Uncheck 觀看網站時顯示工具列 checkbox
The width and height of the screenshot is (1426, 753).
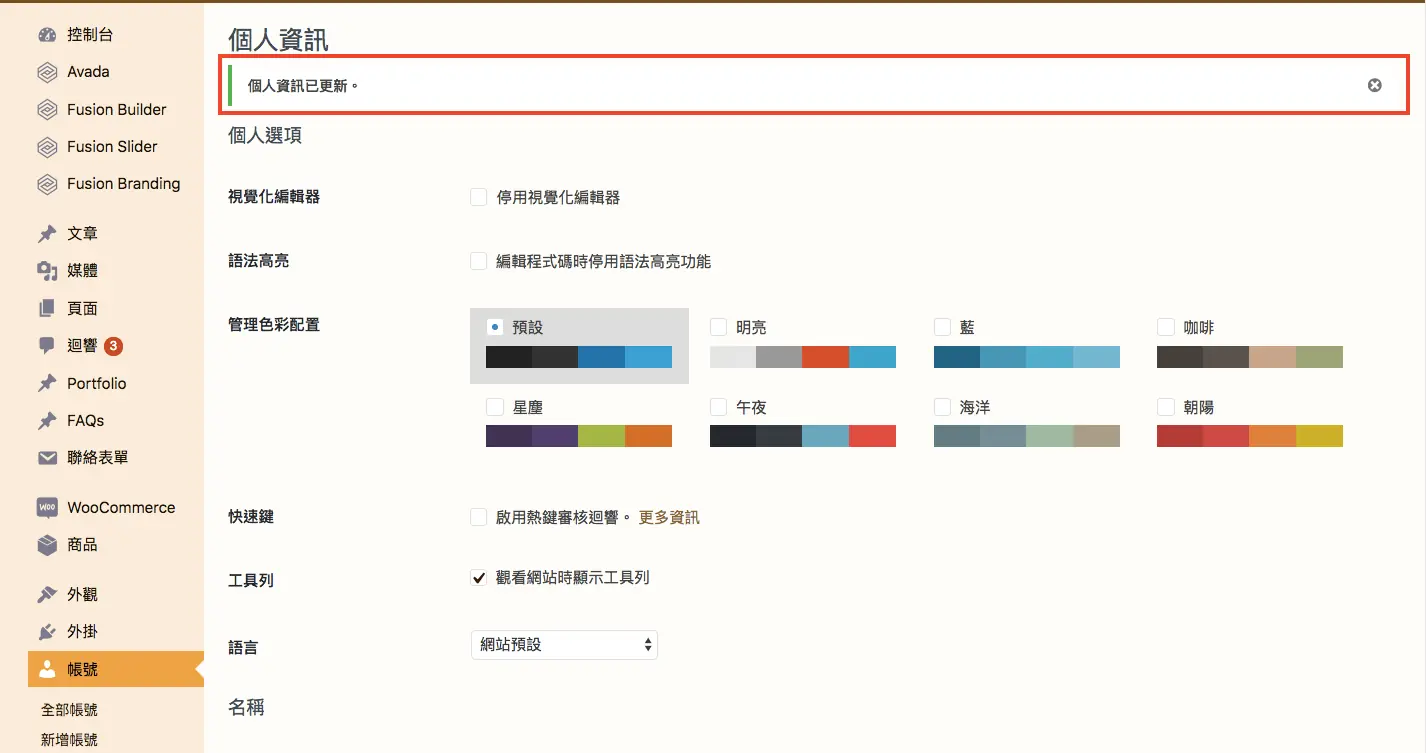[479, 577]
